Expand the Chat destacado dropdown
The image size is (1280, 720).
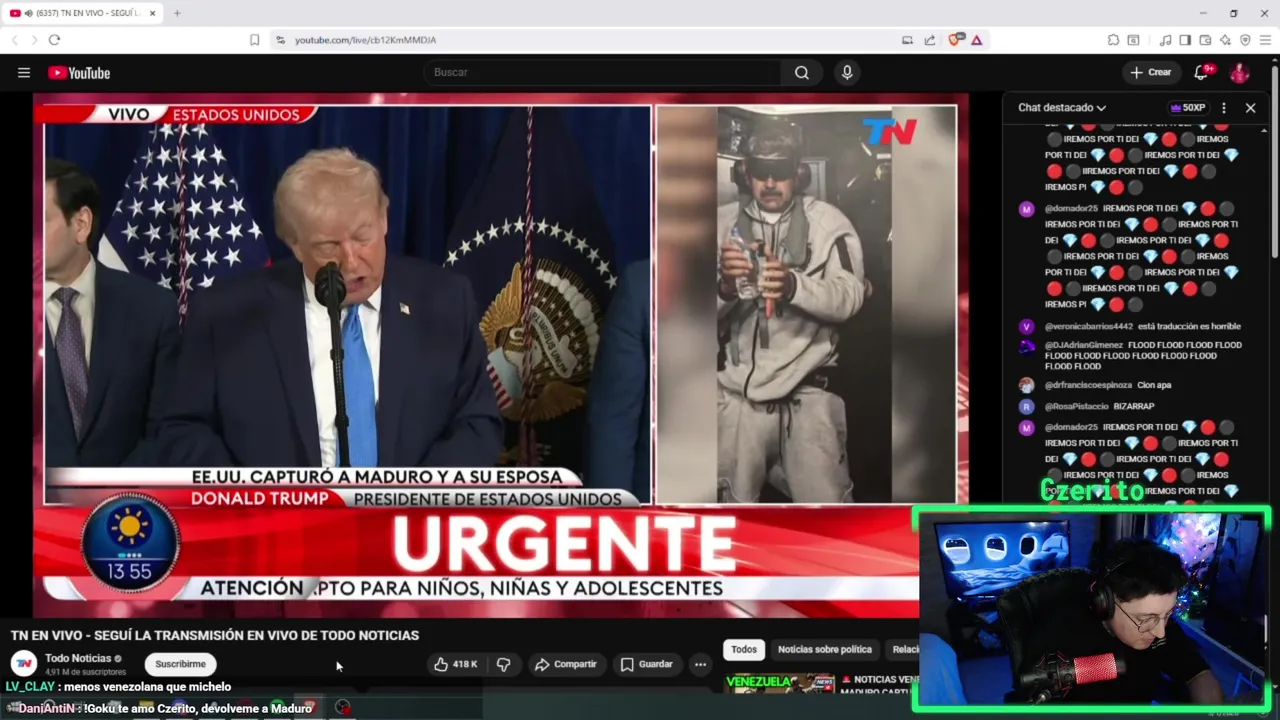[x=1062, y=108]
